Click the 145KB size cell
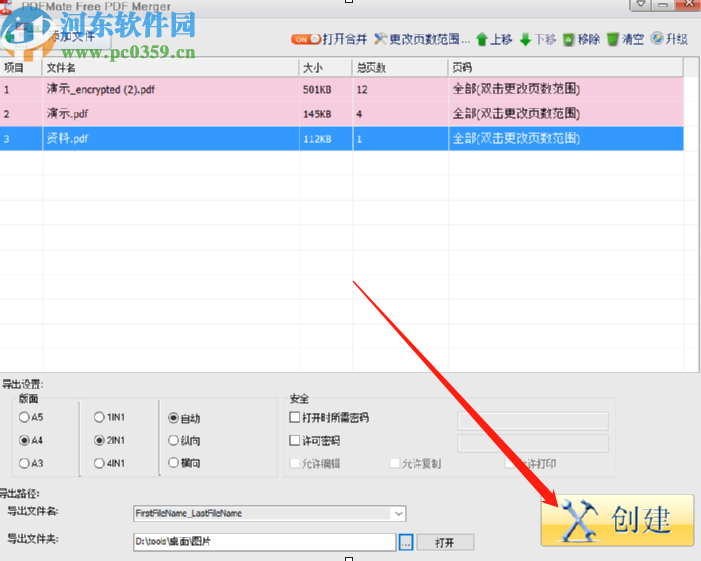This screenshot has width=701, height=561. 326,114
